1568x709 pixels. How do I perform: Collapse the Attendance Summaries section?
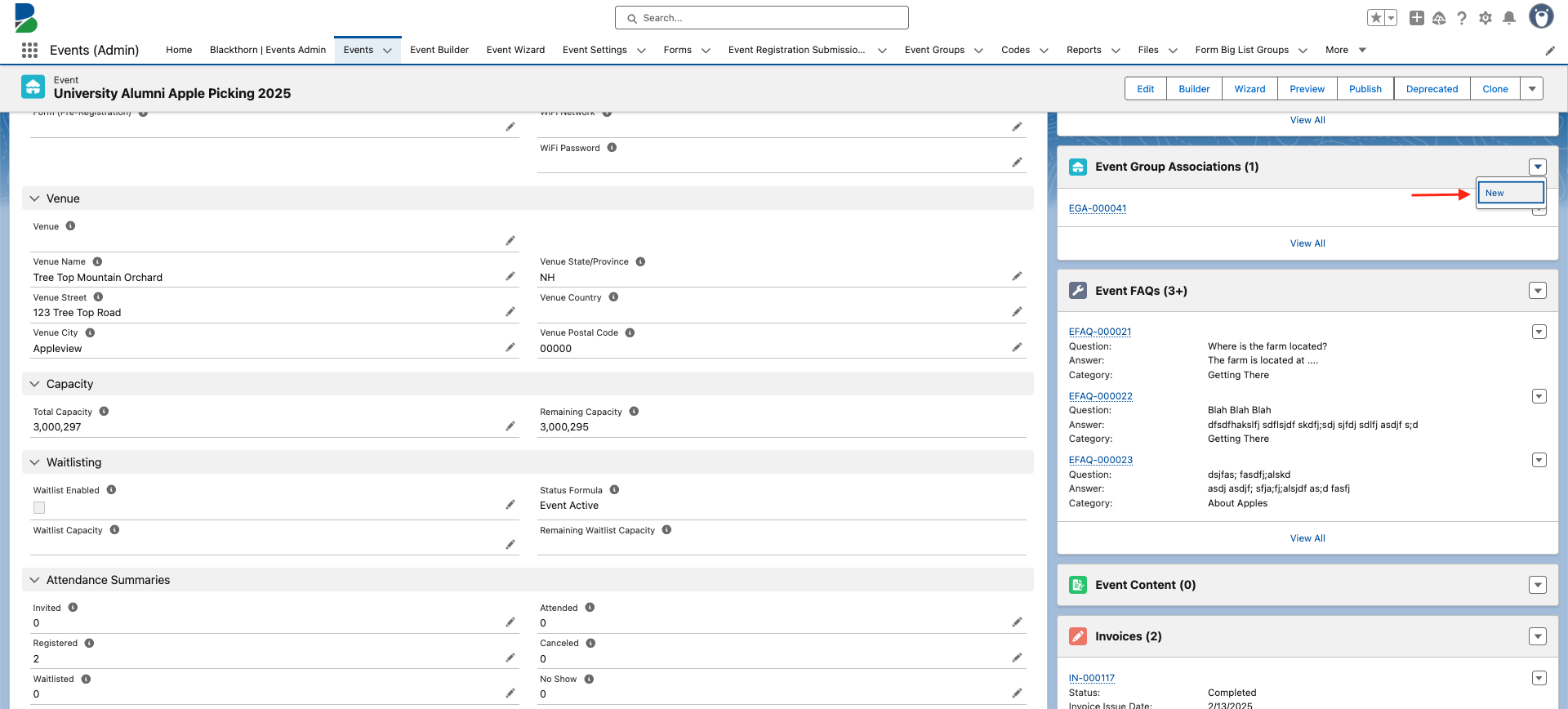34,580
